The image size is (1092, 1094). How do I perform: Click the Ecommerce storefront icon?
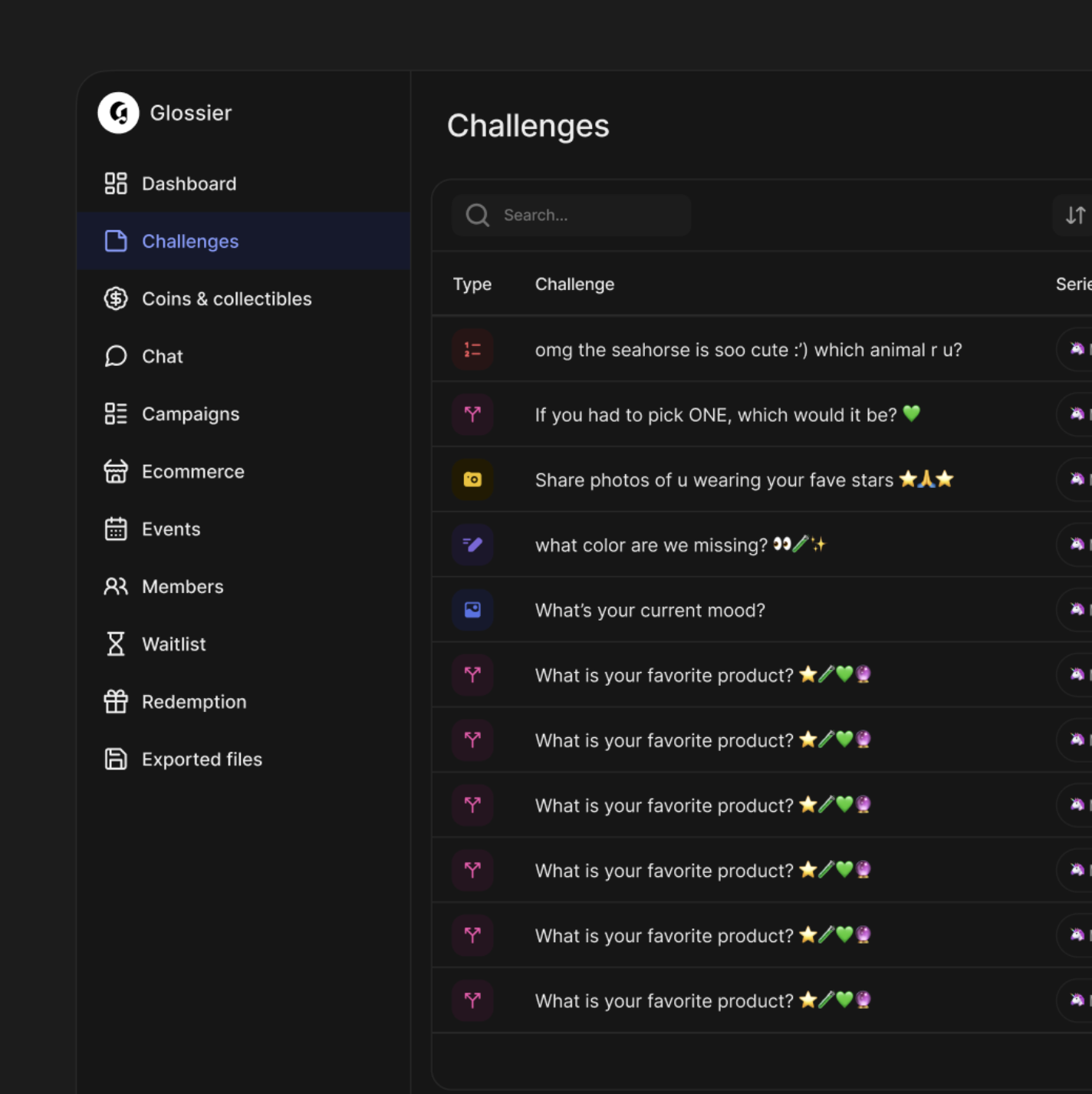coord(116,471)
